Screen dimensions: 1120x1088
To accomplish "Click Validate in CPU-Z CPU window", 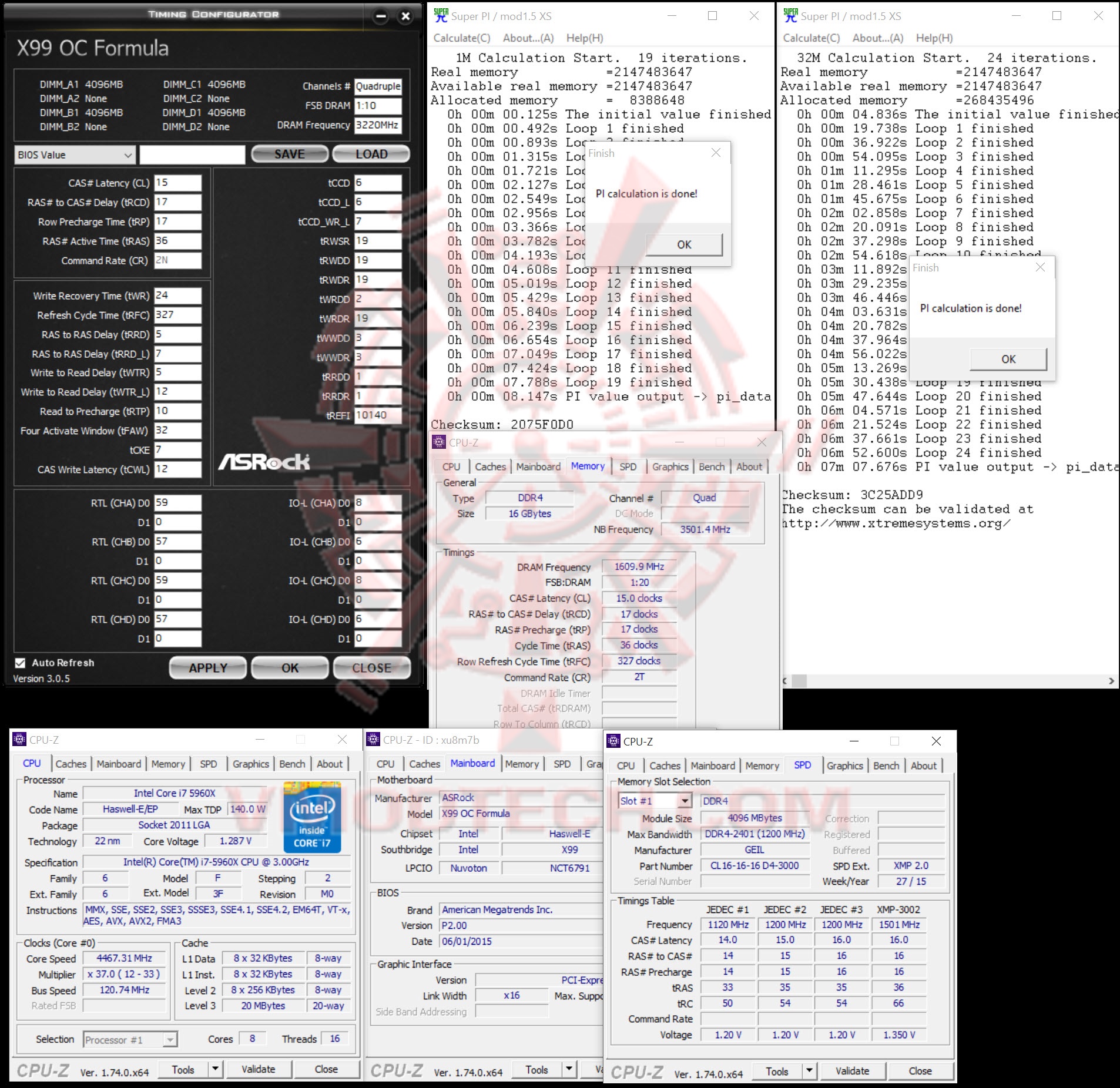I will tap(259, 1070).
